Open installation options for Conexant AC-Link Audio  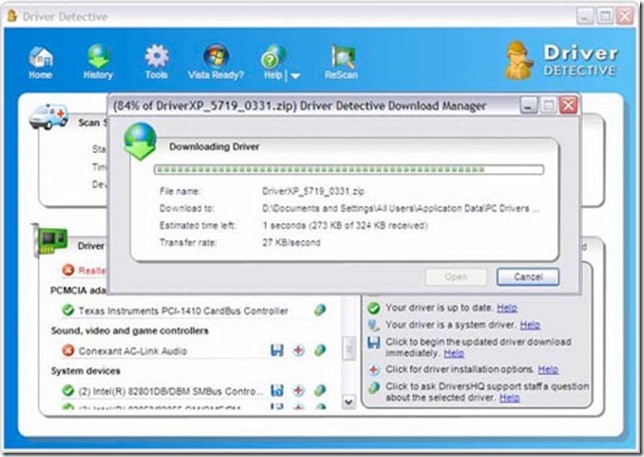[x=298, y=351]
